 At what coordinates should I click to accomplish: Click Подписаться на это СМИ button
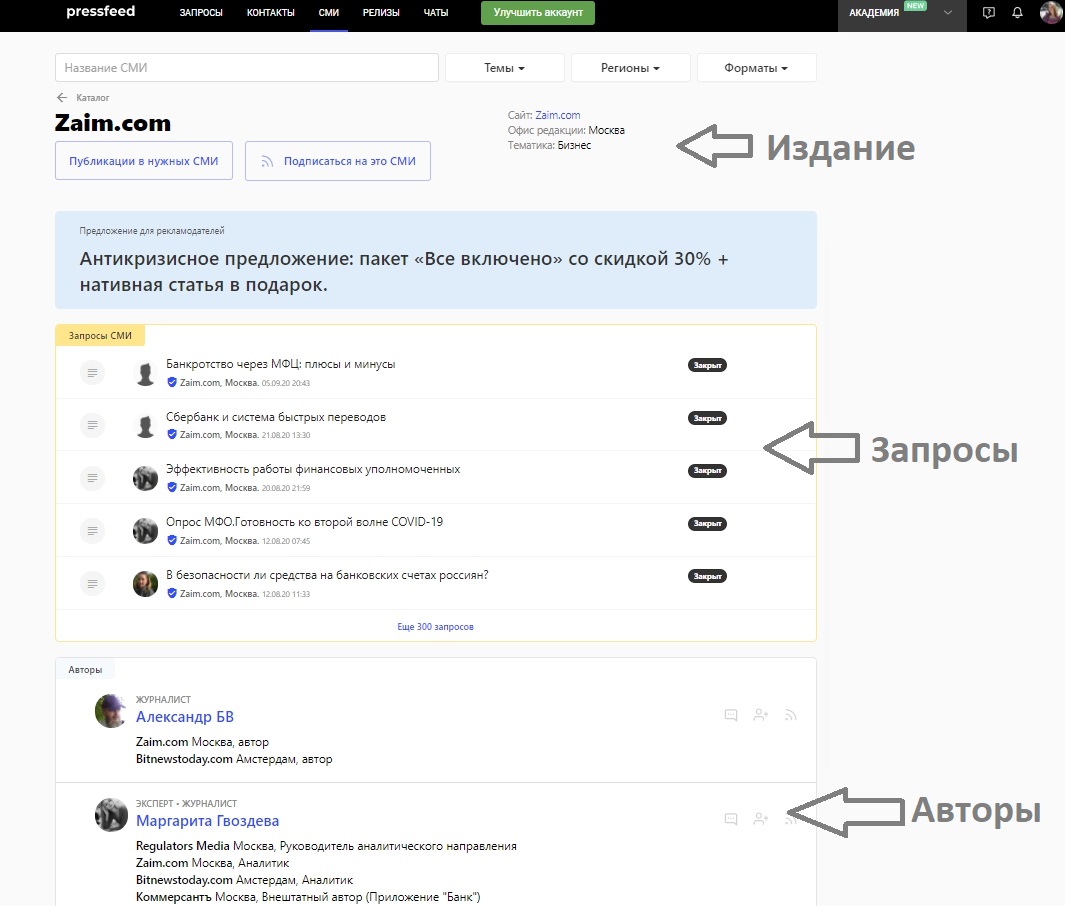337,160
